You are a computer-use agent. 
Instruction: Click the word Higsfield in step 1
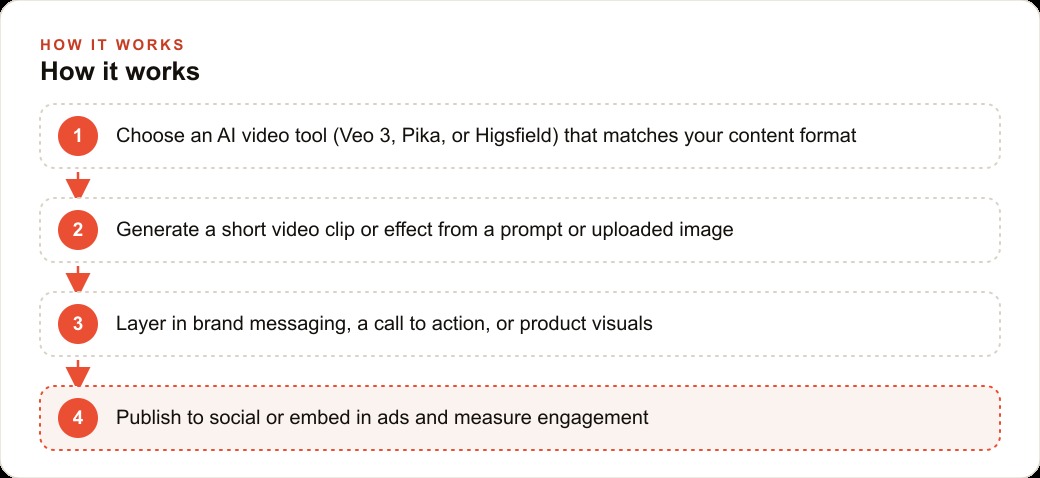pos(517,136)
